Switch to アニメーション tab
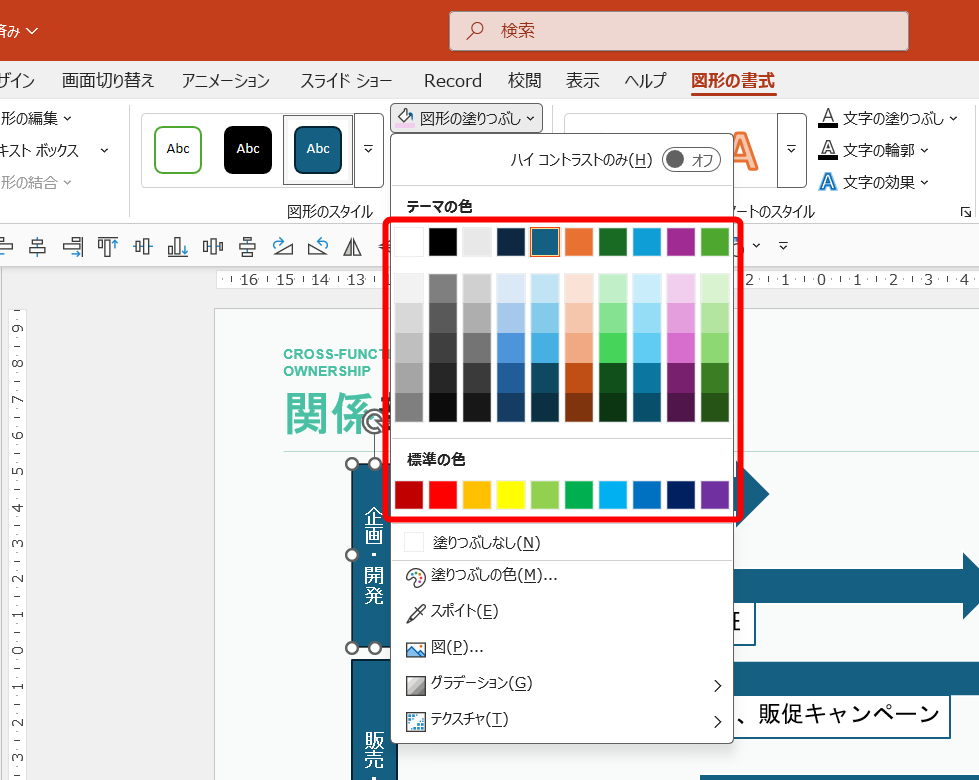The image size is (979, 780). pos(225,81)
